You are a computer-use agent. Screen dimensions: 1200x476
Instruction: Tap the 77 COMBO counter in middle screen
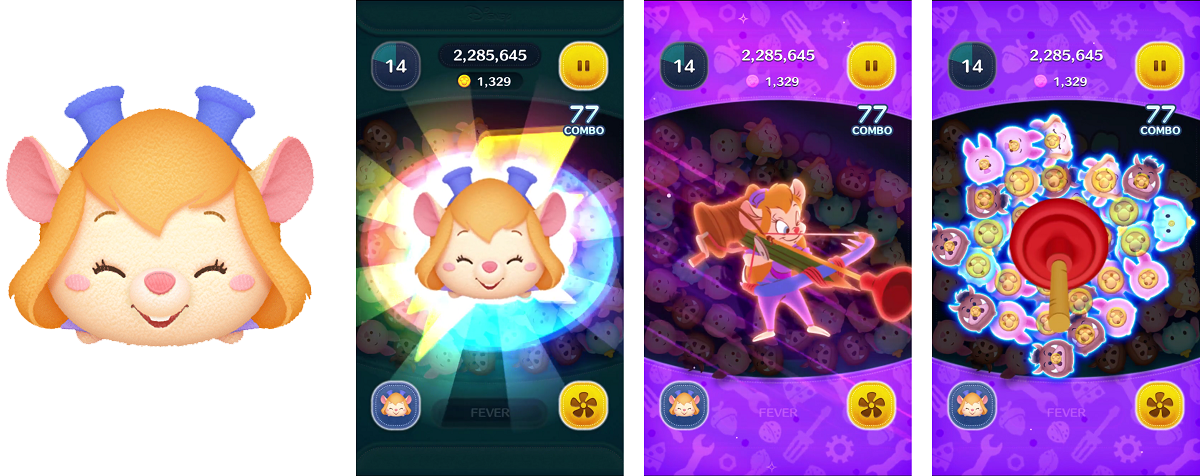[x=873, y=118]
